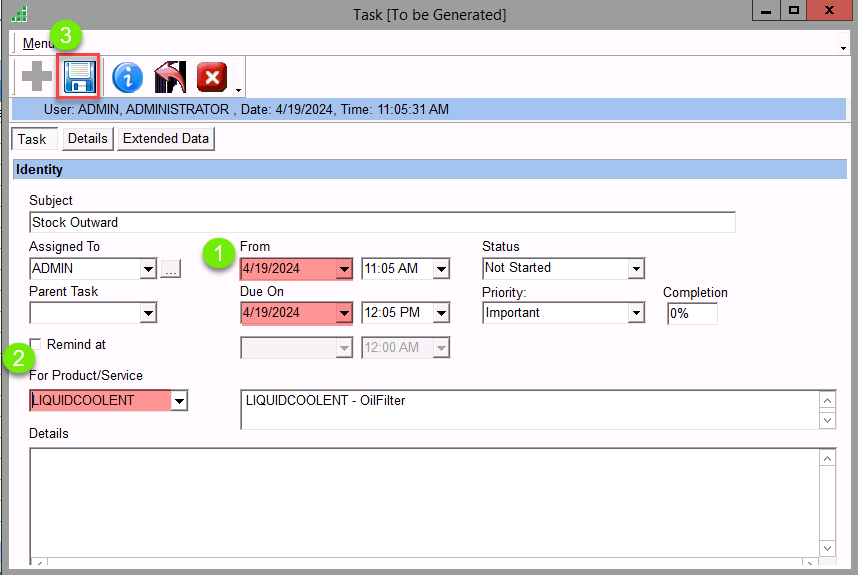Click the Completion percentage field
Screen dimensions: 858x575
[x=692, y=314]
